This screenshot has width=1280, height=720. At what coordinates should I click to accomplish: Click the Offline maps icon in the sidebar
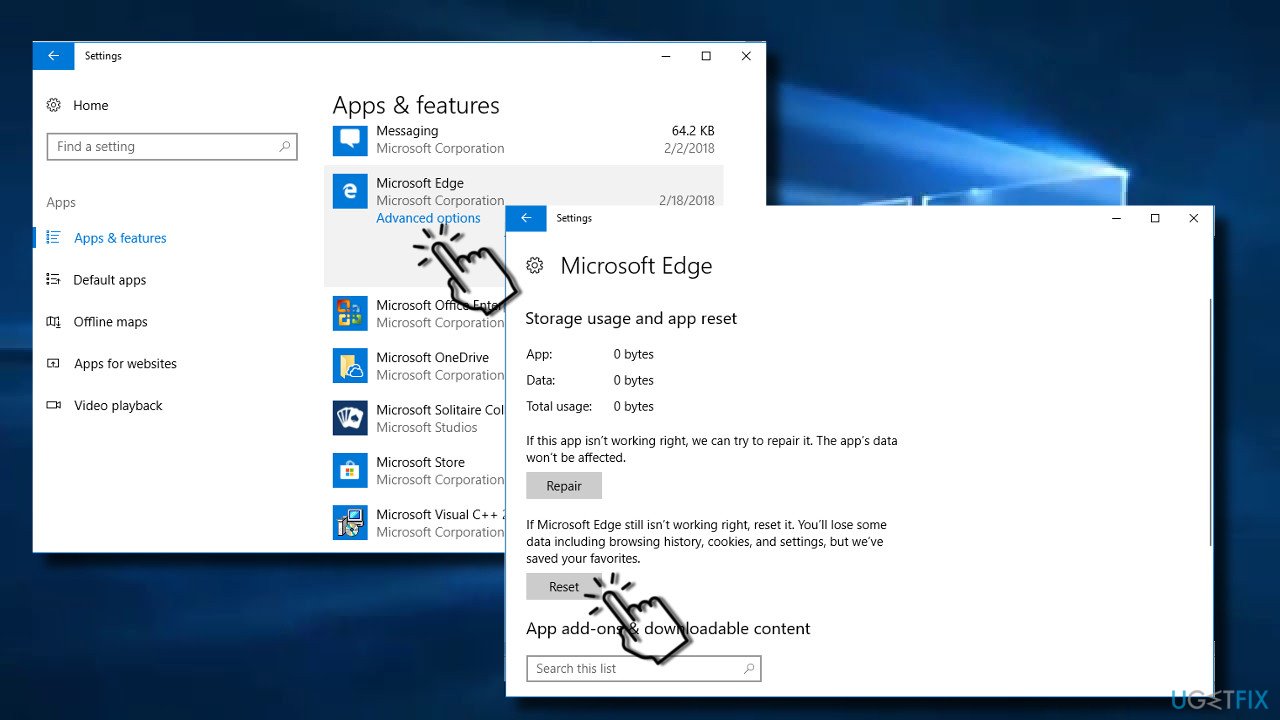54,322
